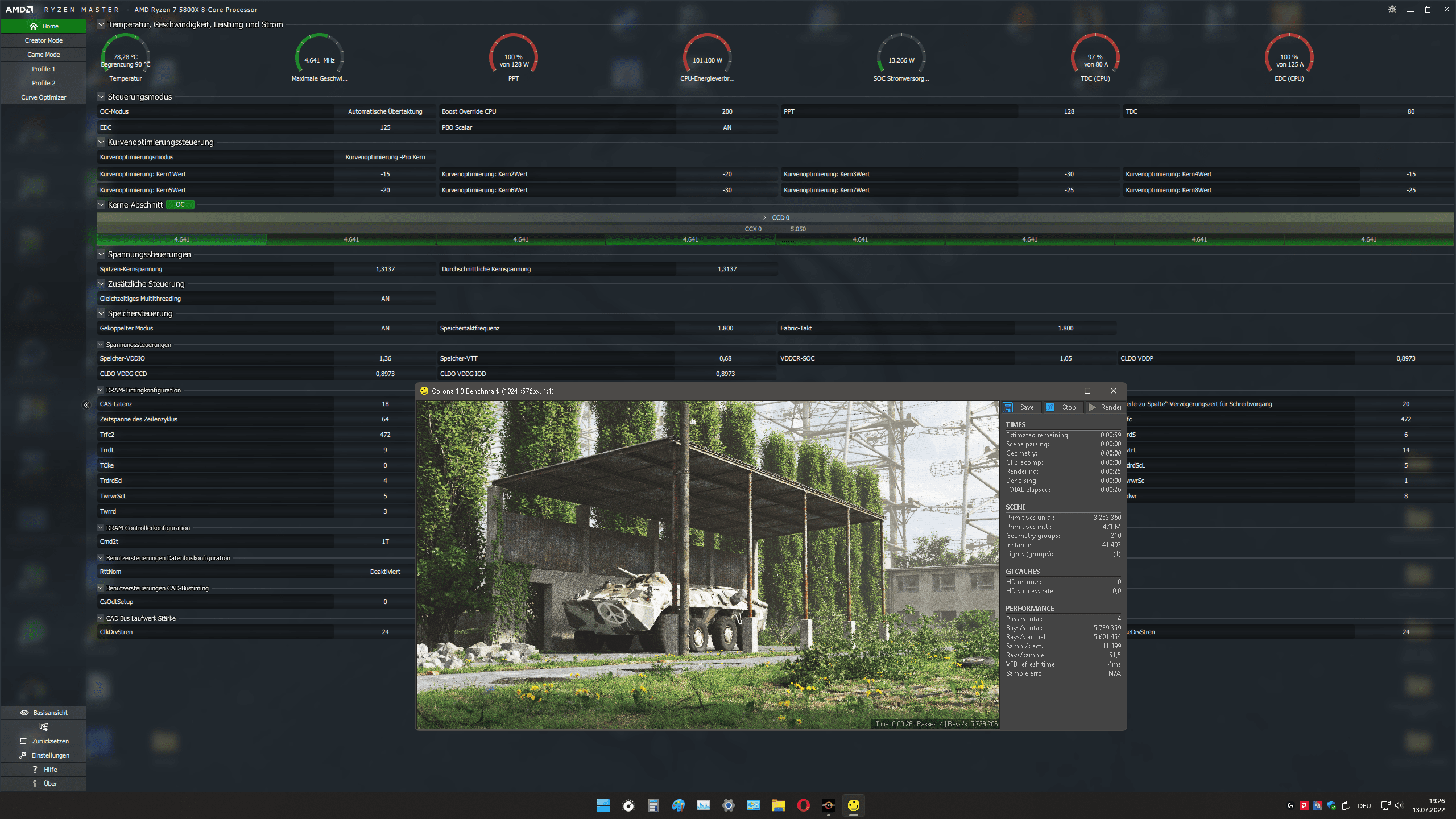Click the Basisansicht (Basic View) icon
Image resolution: width=1456 pixels, height=819 pixels.
tap(22, 712)
